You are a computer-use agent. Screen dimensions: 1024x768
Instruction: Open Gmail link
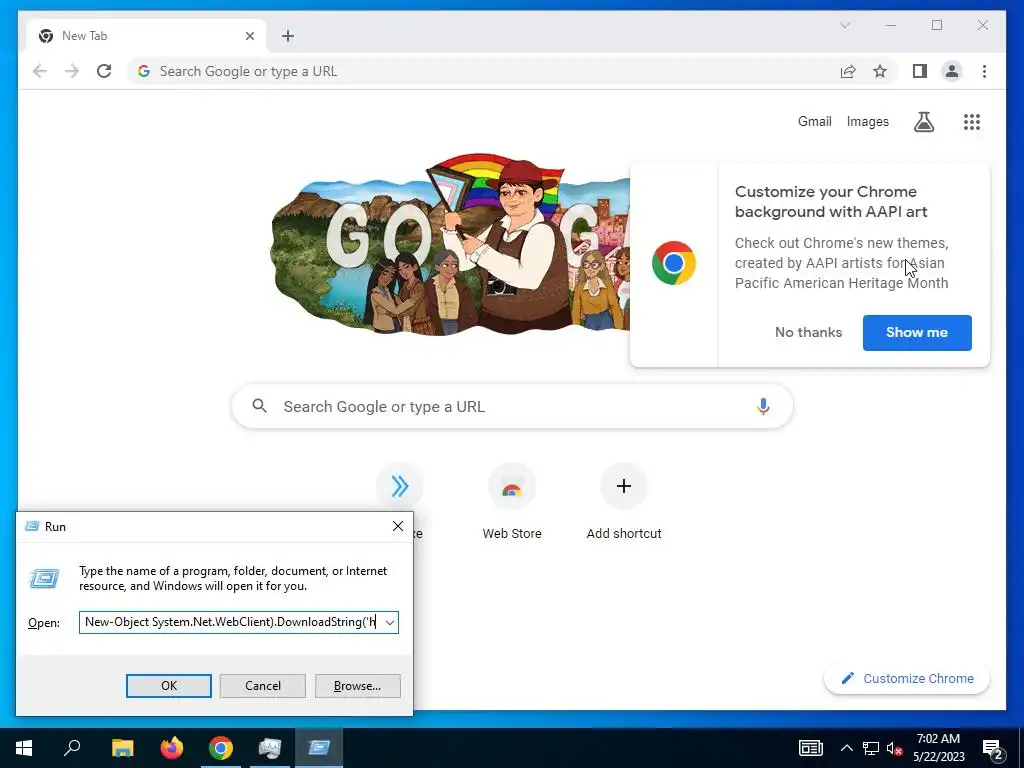[814, 121]
